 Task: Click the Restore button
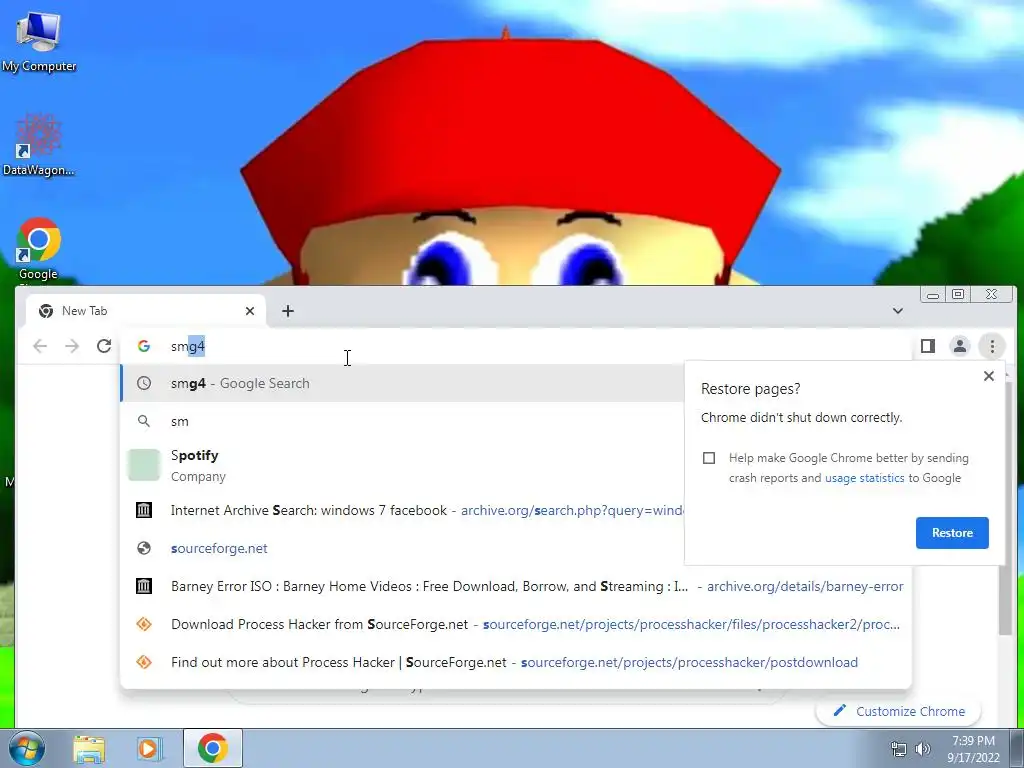coord(952,533)
